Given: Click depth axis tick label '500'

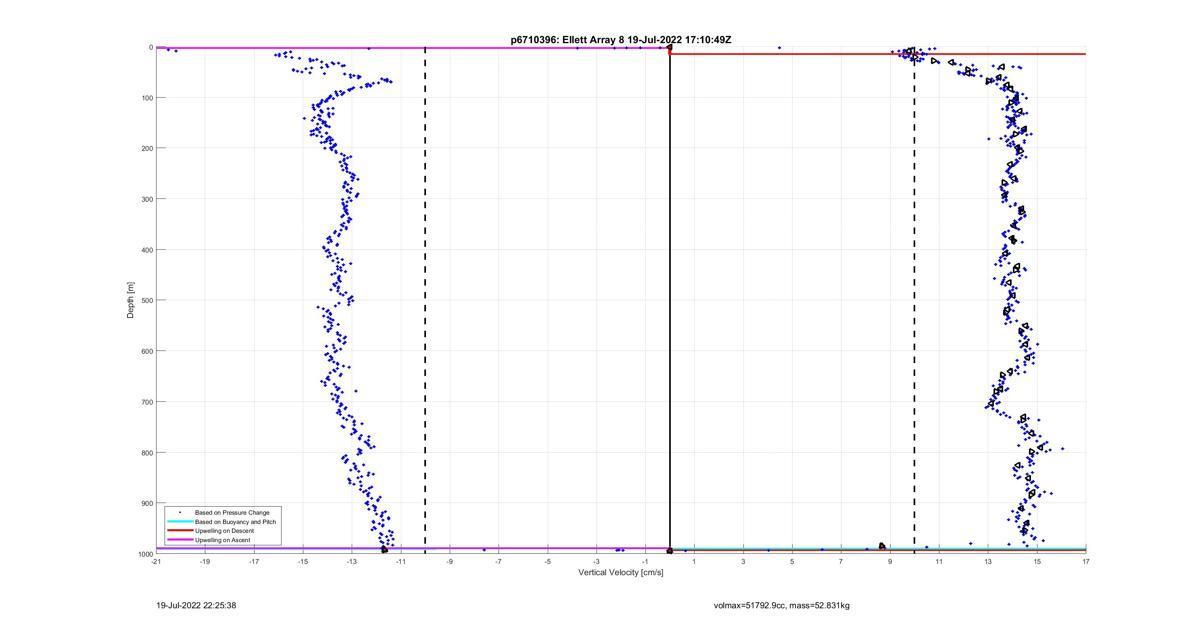Looking at the screenshot, I should [x=146, y=300].
